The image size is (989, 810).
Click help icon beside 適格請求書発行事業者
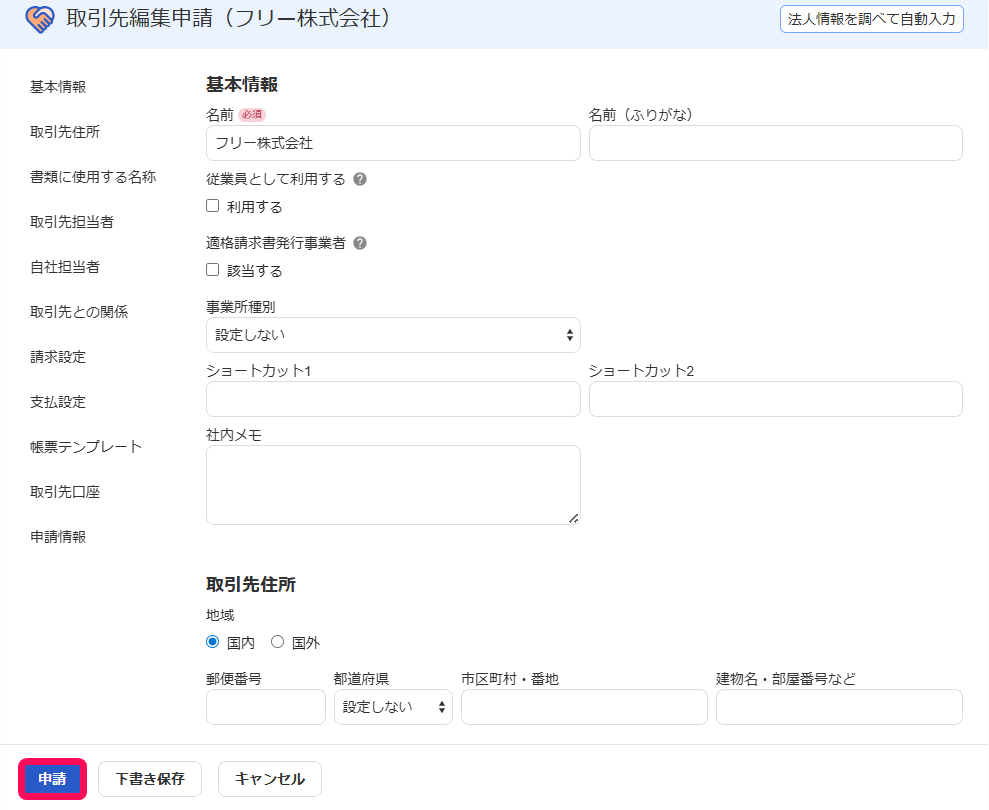click(x=360, y=243)
